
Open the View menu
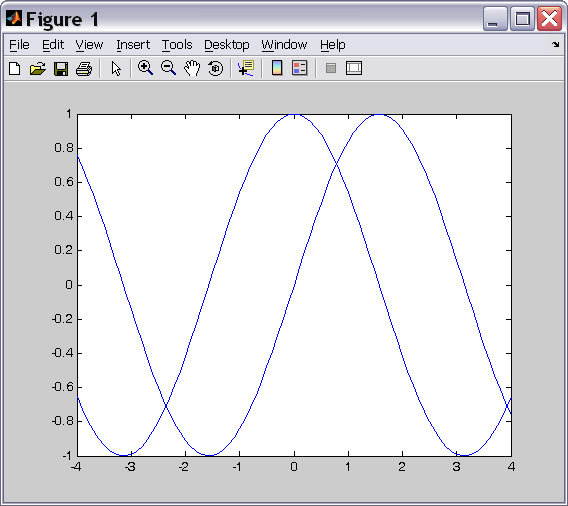click(x=89, y=45)
